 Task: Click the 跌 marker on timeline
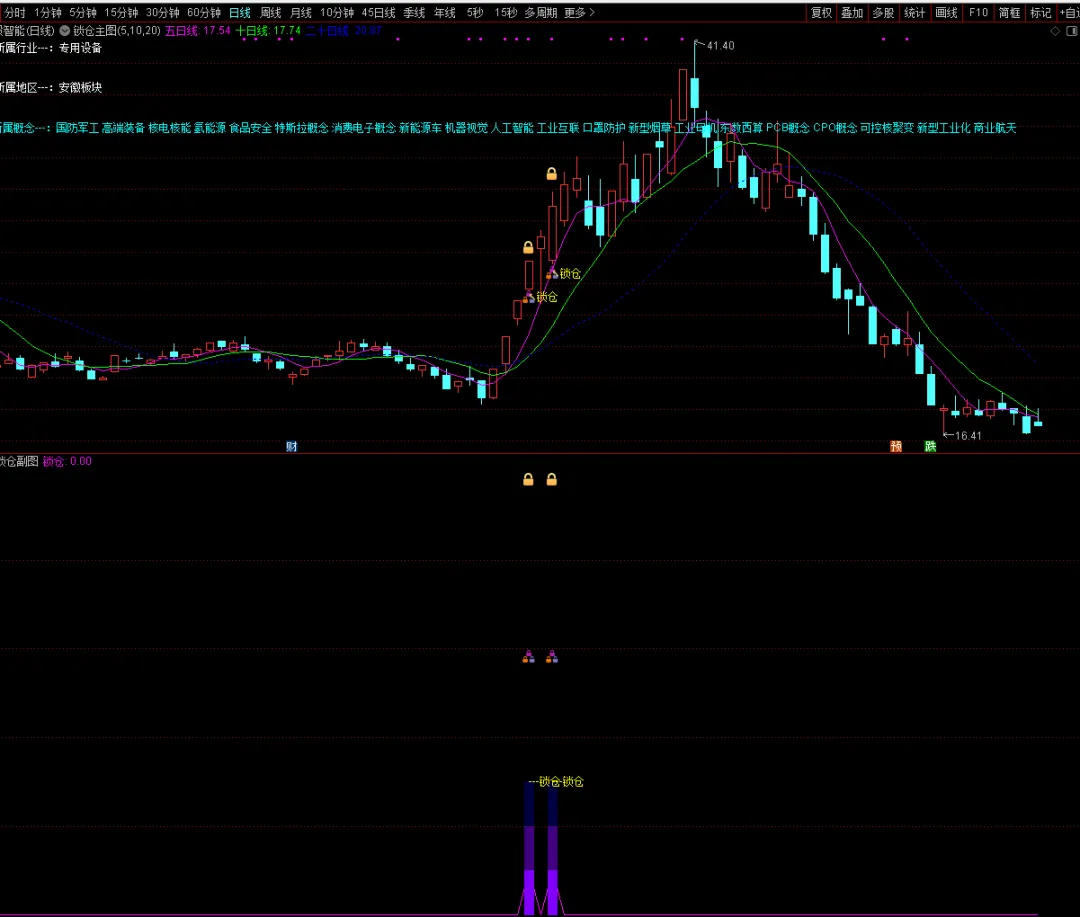coord(930,446)
